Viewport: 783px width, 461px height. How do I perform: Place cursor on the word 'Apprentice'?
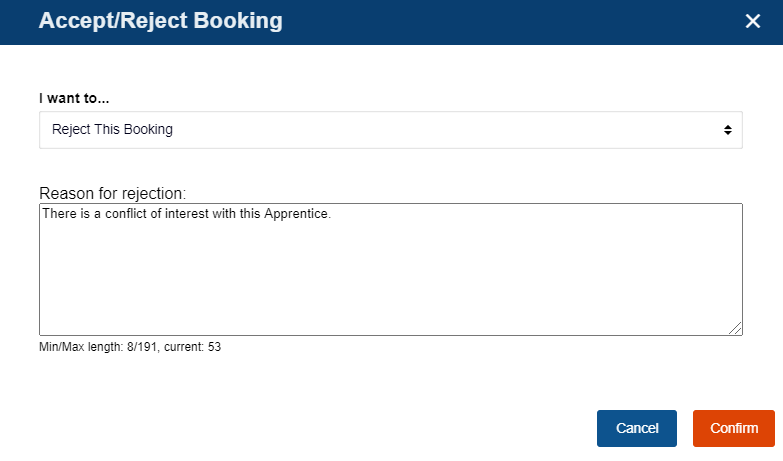click(296, 213)
